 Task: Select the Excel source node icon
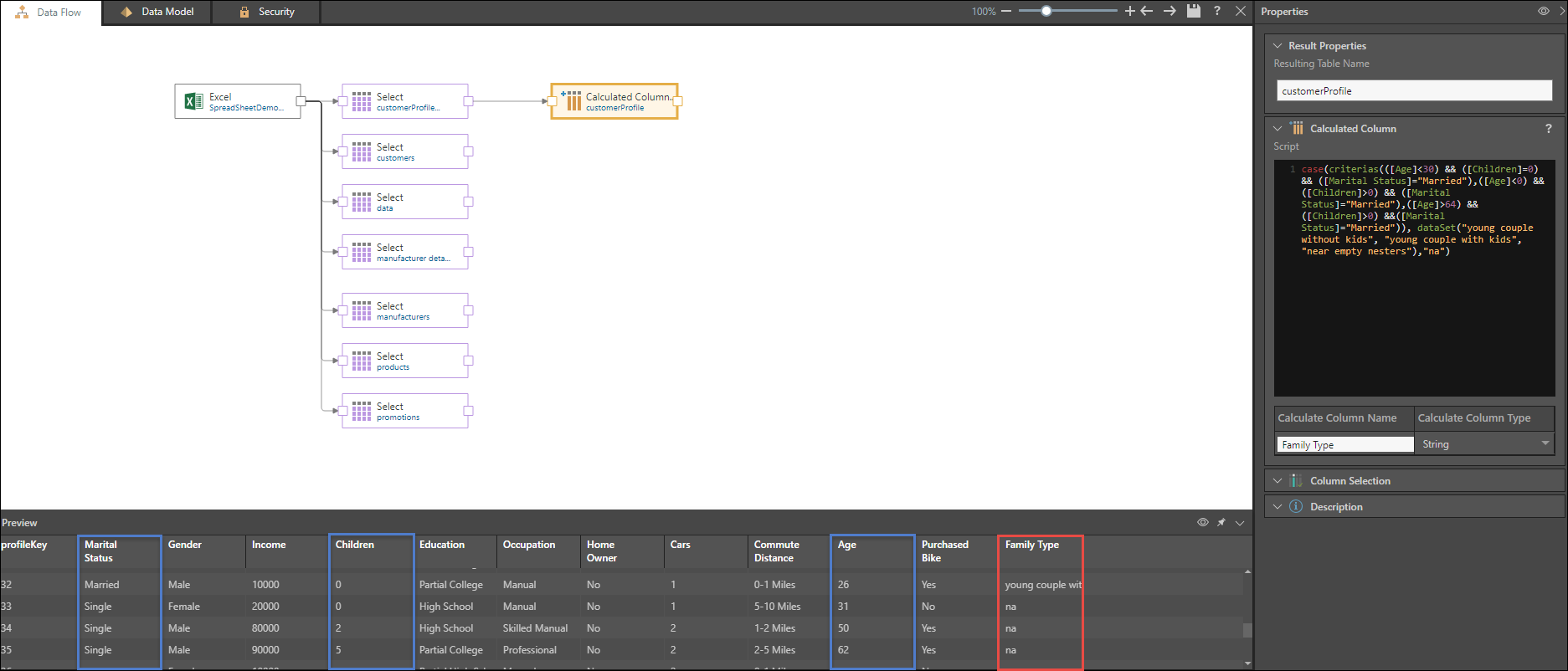(x=193, y=101)
